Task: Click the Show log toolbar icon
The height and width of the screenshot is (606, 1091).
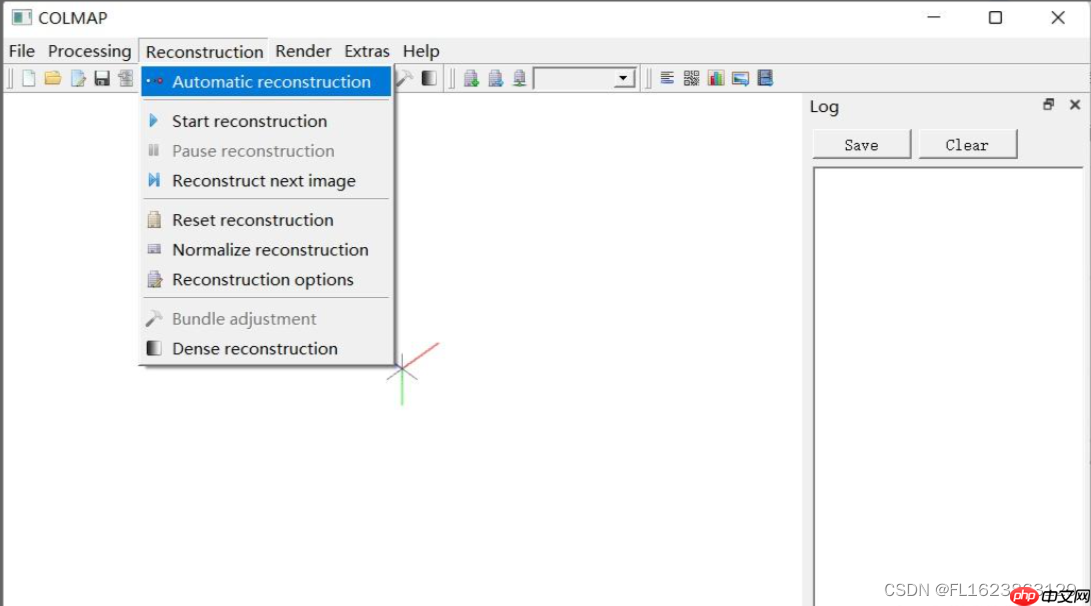Action: click(x=667, y=78)
